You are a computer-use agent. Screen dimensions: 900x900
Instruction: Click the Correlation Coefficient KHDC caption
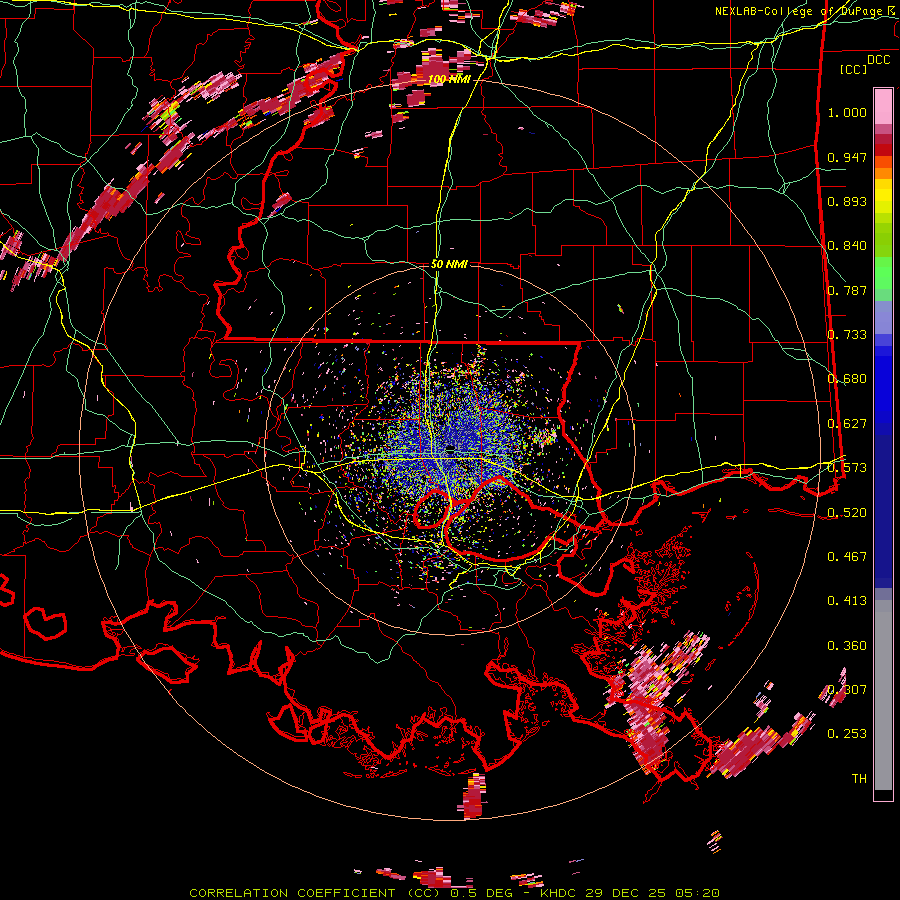454,893
